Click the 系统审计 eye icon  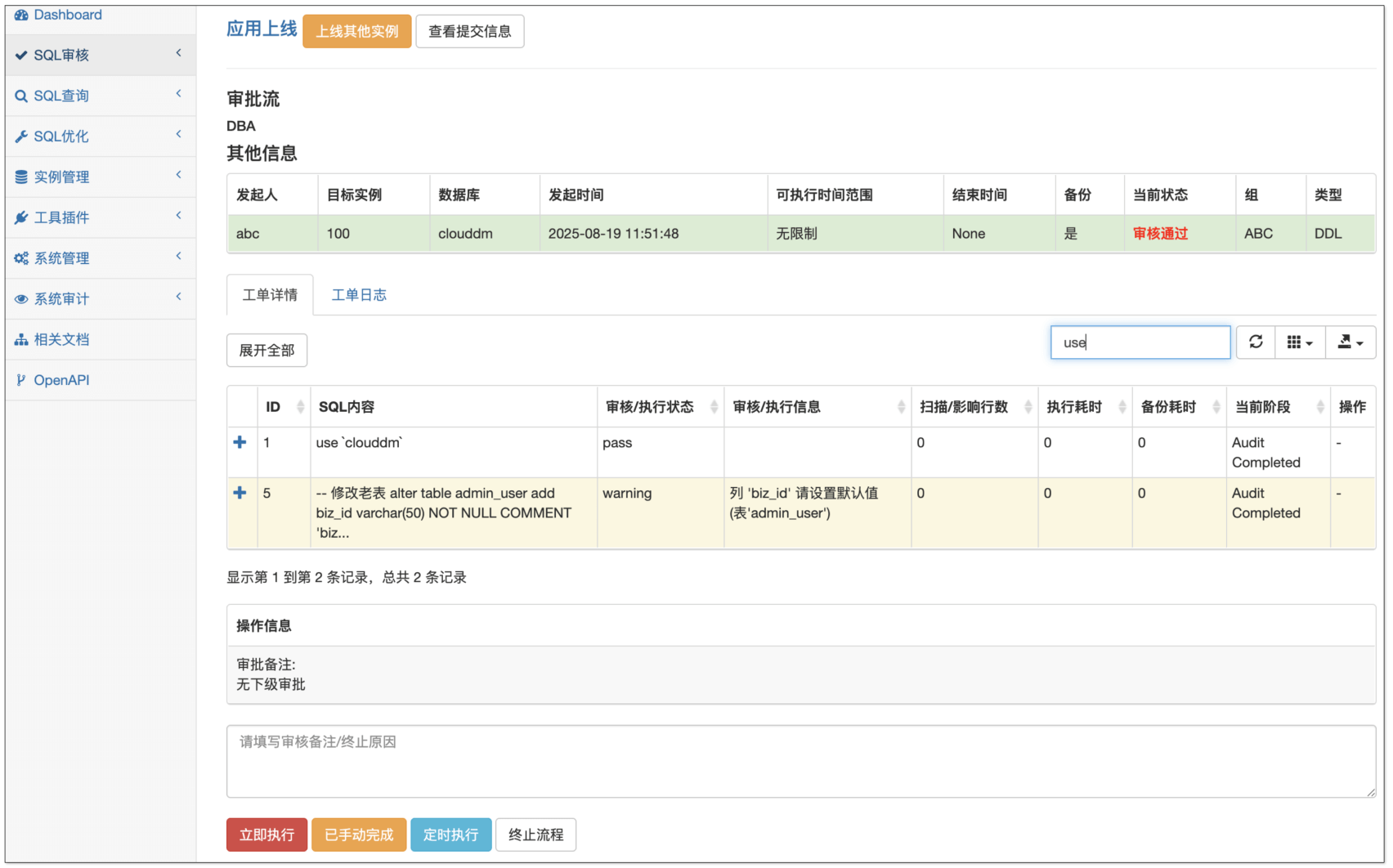(x=21, y=299)
